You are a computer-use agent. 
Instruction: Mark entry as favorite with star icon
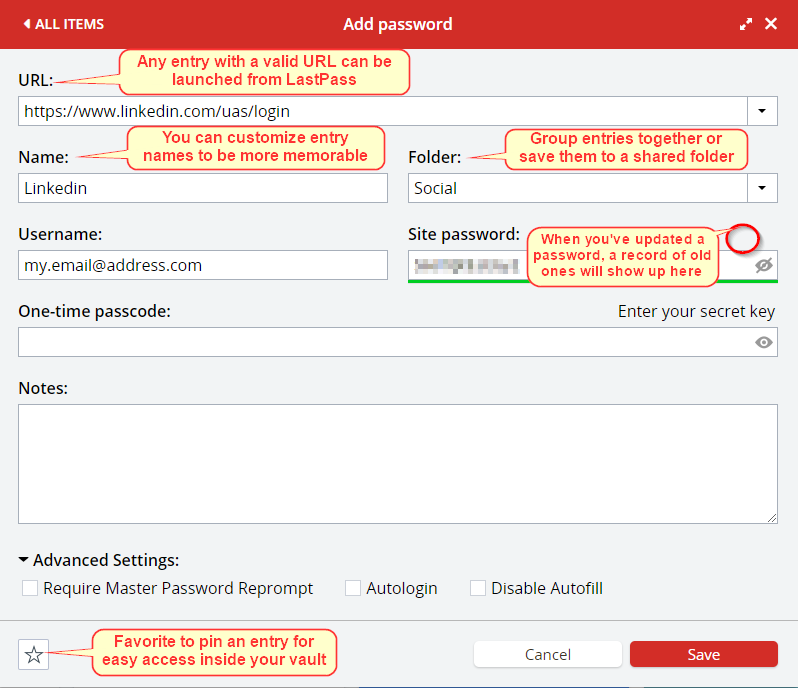click(34, 654)
